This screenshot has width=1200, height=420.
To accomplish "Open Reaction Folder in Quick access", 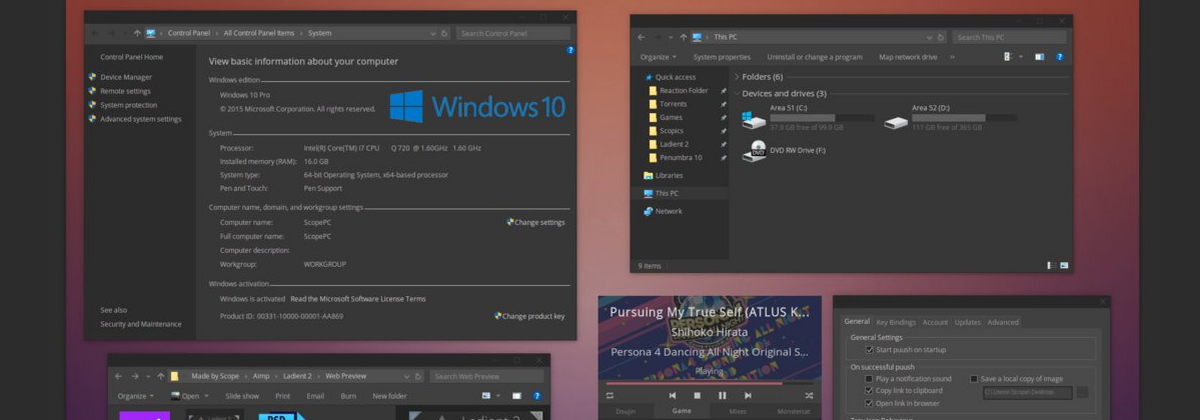I will [x=683, y=90].
